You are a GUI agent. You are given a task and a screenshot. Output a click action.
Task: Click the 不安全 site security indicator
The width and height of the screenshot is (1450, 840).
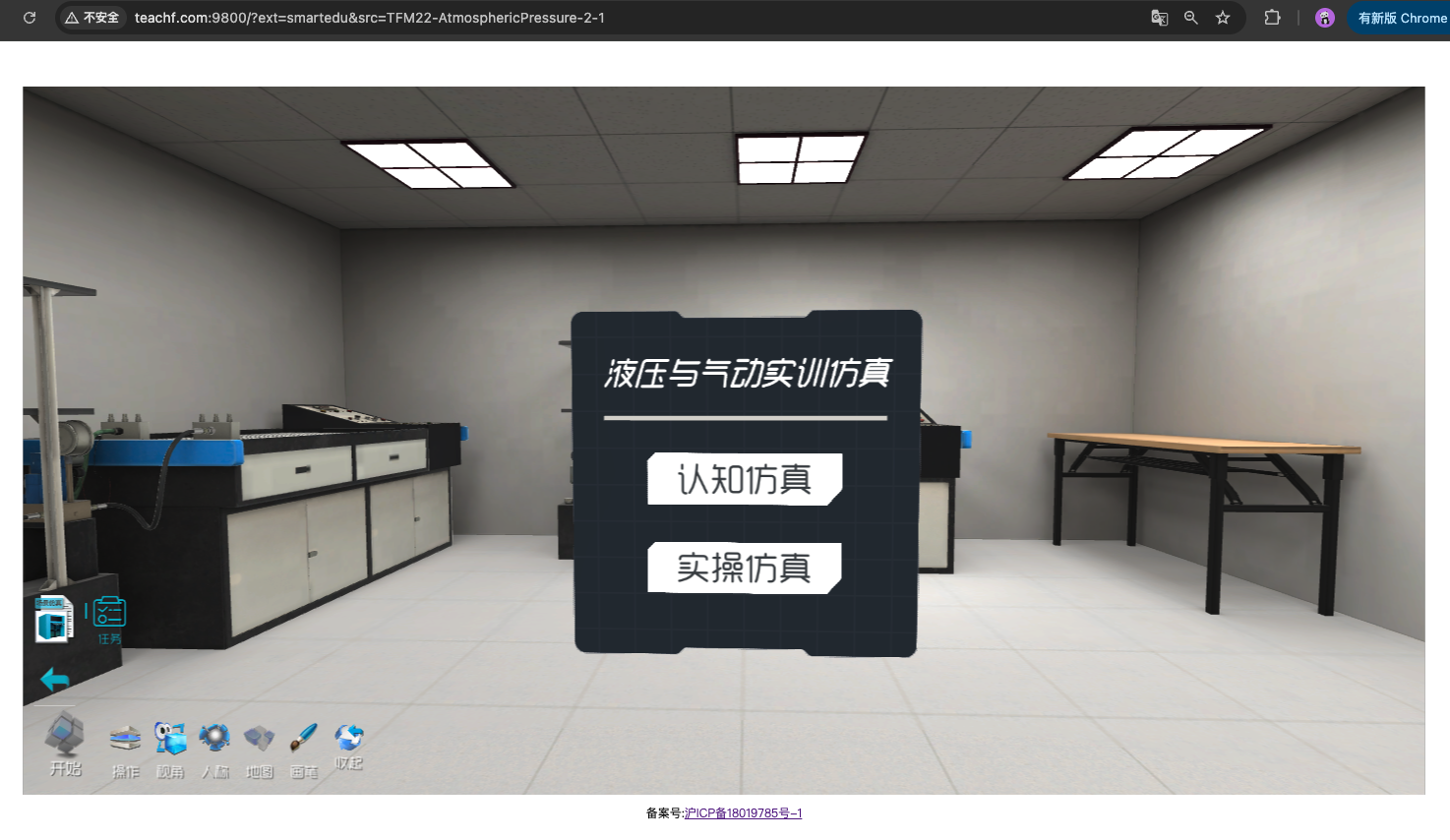click(x=91, y=18)
